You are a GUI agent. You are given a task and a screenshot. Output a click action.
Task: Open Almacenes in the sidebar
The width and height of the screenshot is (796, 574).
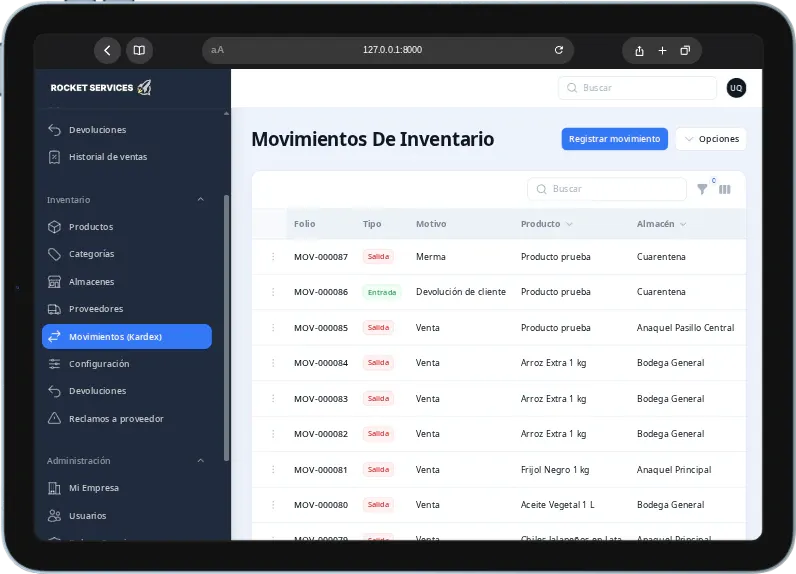tap(127, 282)
